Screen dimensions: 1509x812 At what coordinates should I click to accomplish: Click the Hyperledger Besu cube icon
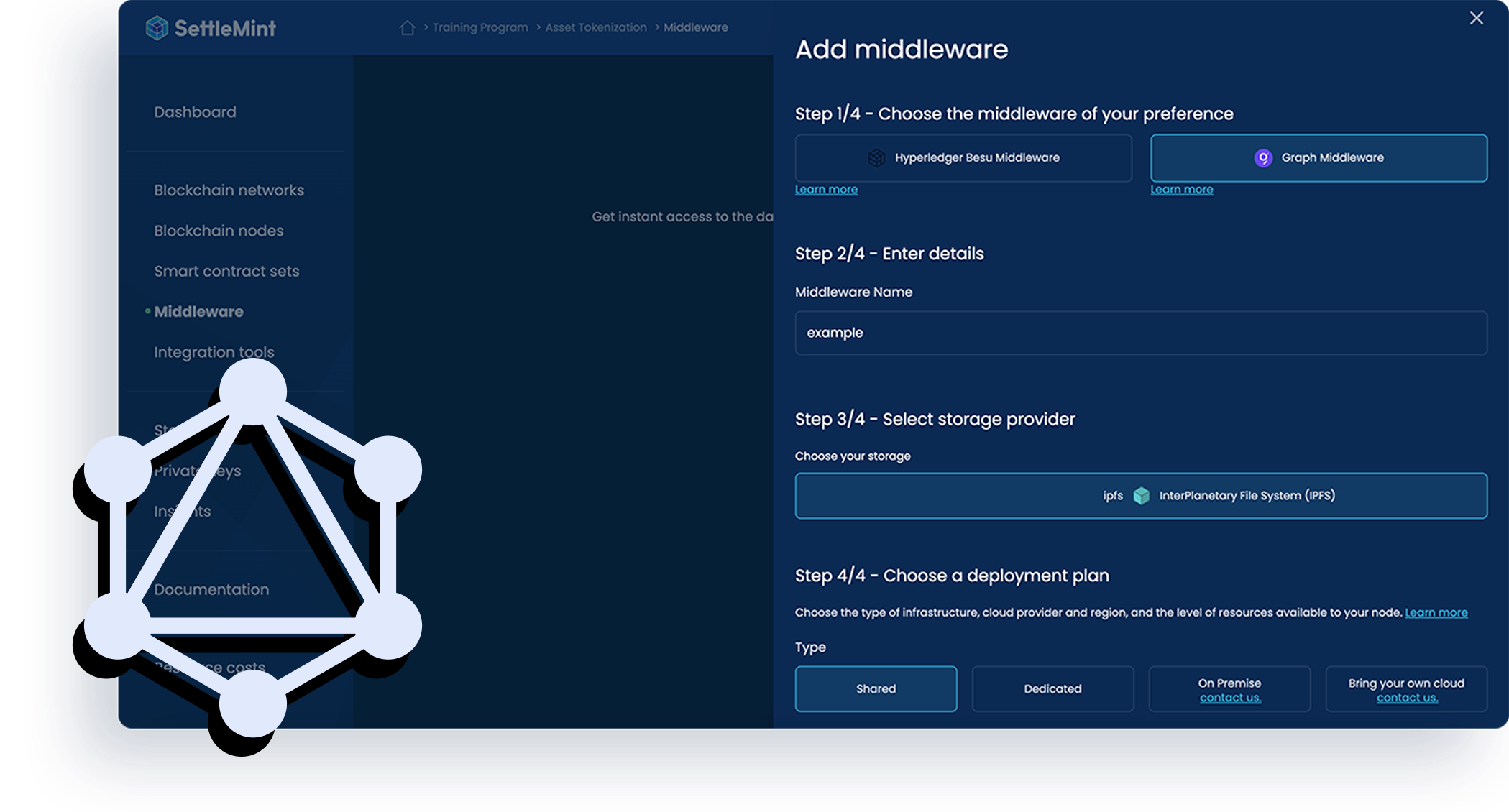click(x=876, y=157)
